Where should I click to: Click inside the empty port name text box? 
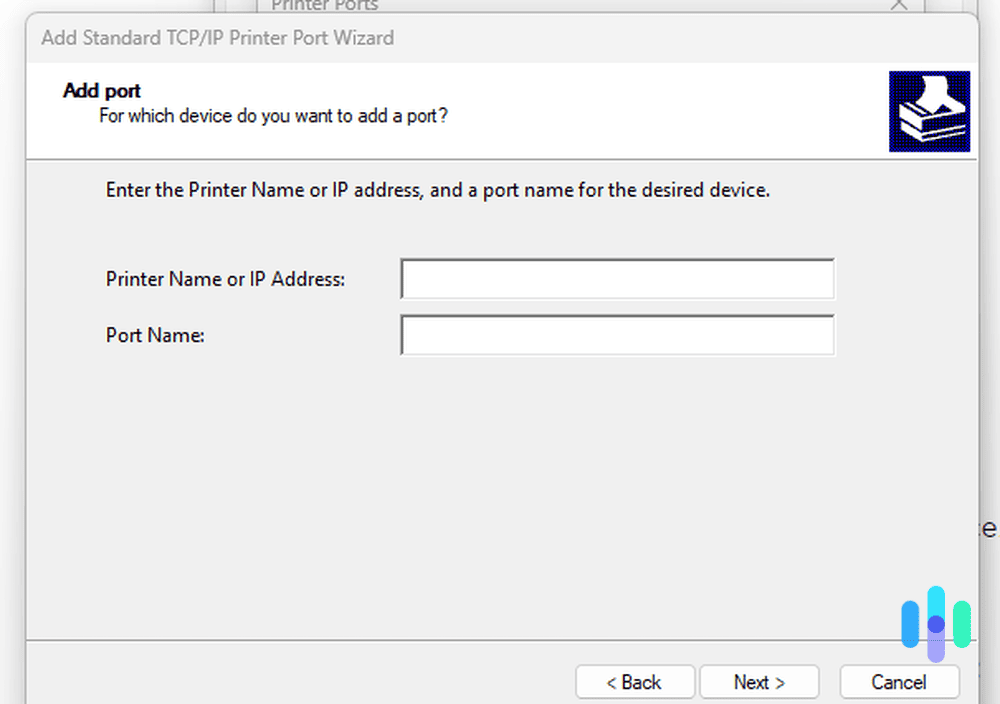click(617, 335)
